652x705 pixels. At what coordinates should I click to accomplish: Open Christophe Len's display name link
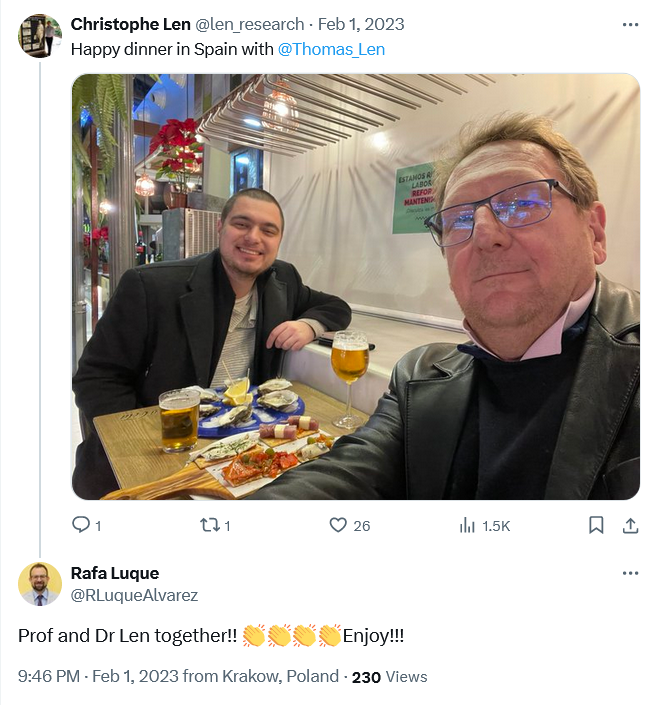[130, 24]
